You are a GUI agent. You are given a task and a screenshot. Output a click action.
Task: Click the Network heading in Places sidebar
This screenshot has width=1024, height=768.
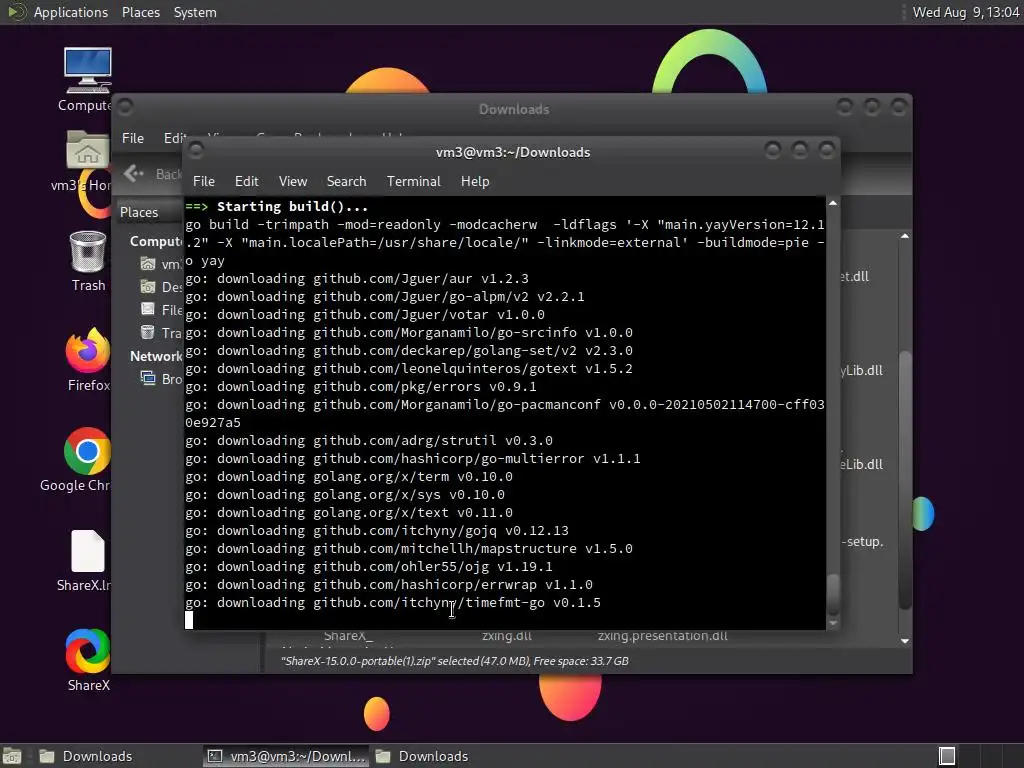click(156, 356)
